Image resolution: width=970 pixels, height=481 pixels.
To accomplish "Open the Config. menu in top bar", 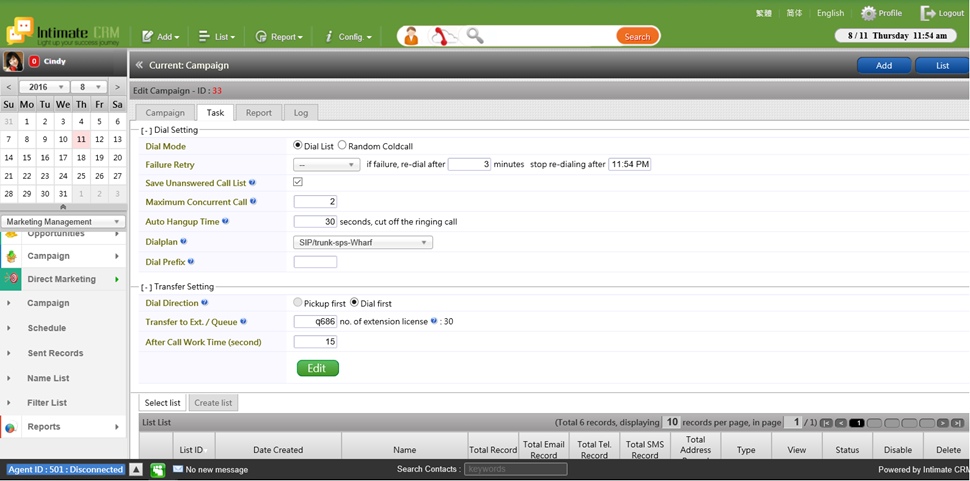I will 349,36.
